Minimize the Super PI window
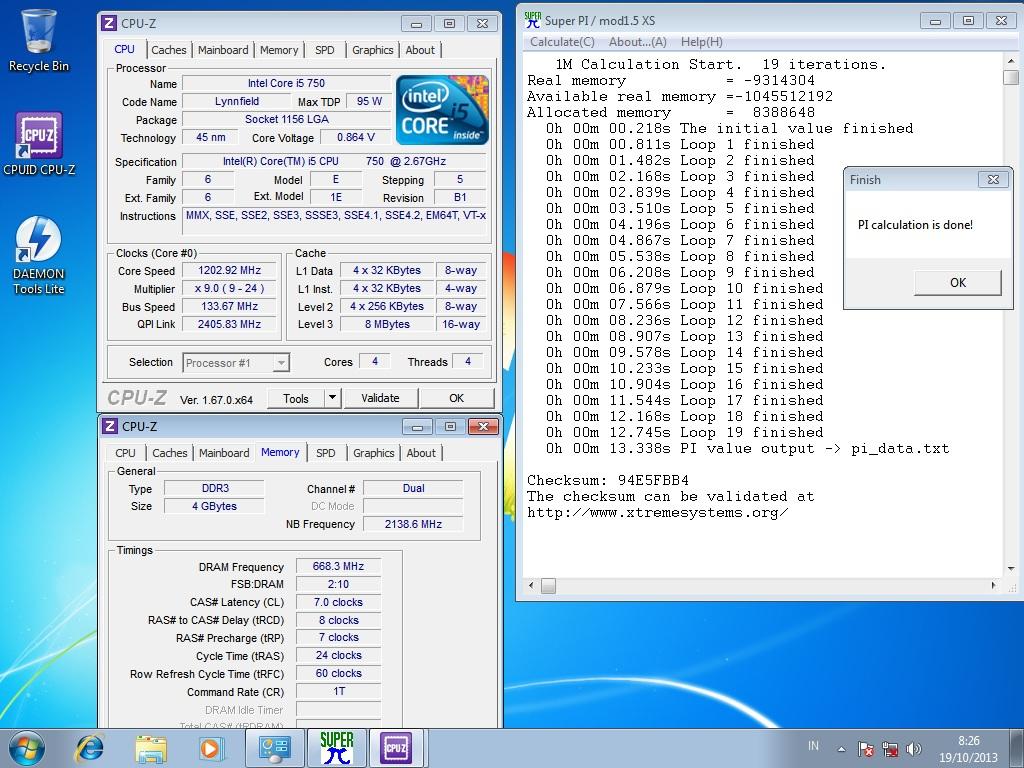The image size is (1024, 768). coord(935,21)
